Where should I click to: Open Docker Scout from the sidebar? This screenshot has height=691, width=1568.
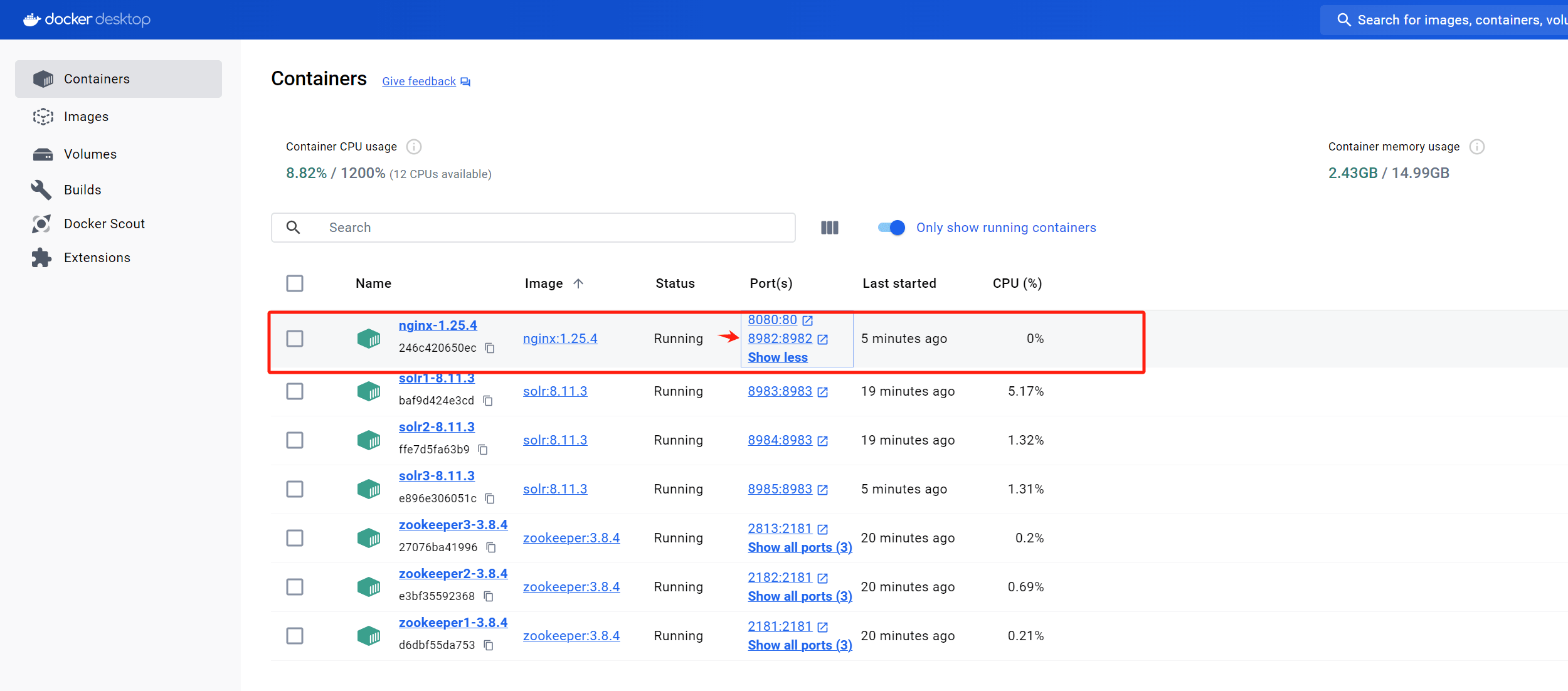click(x=119, y=224)
